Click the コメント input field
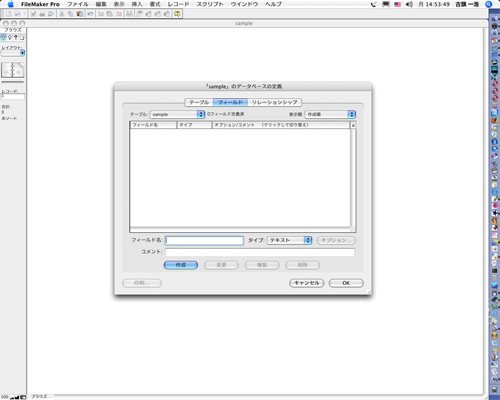Image resolution: width=500 pixels, height=400 pixels. 260,252
